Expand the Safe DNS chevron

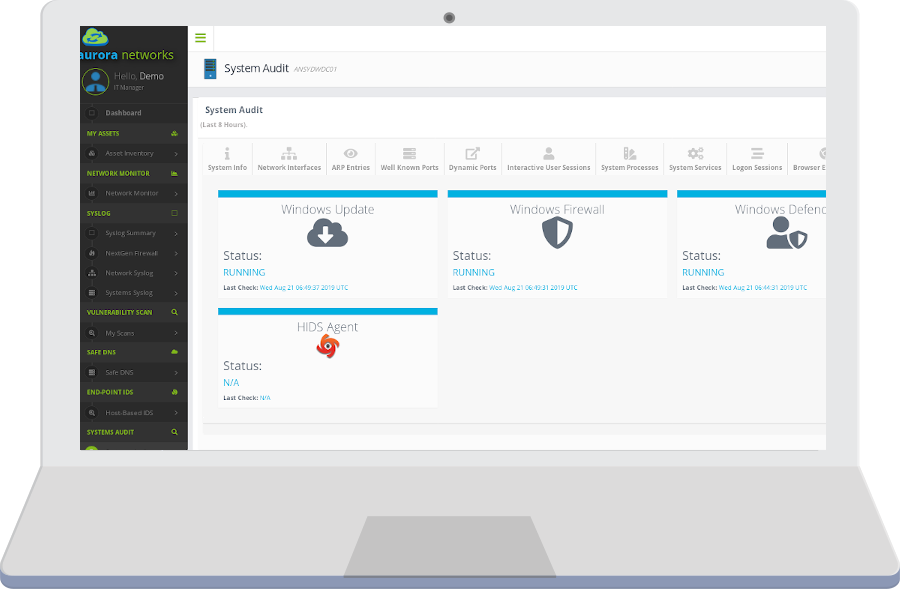[176, 373]
